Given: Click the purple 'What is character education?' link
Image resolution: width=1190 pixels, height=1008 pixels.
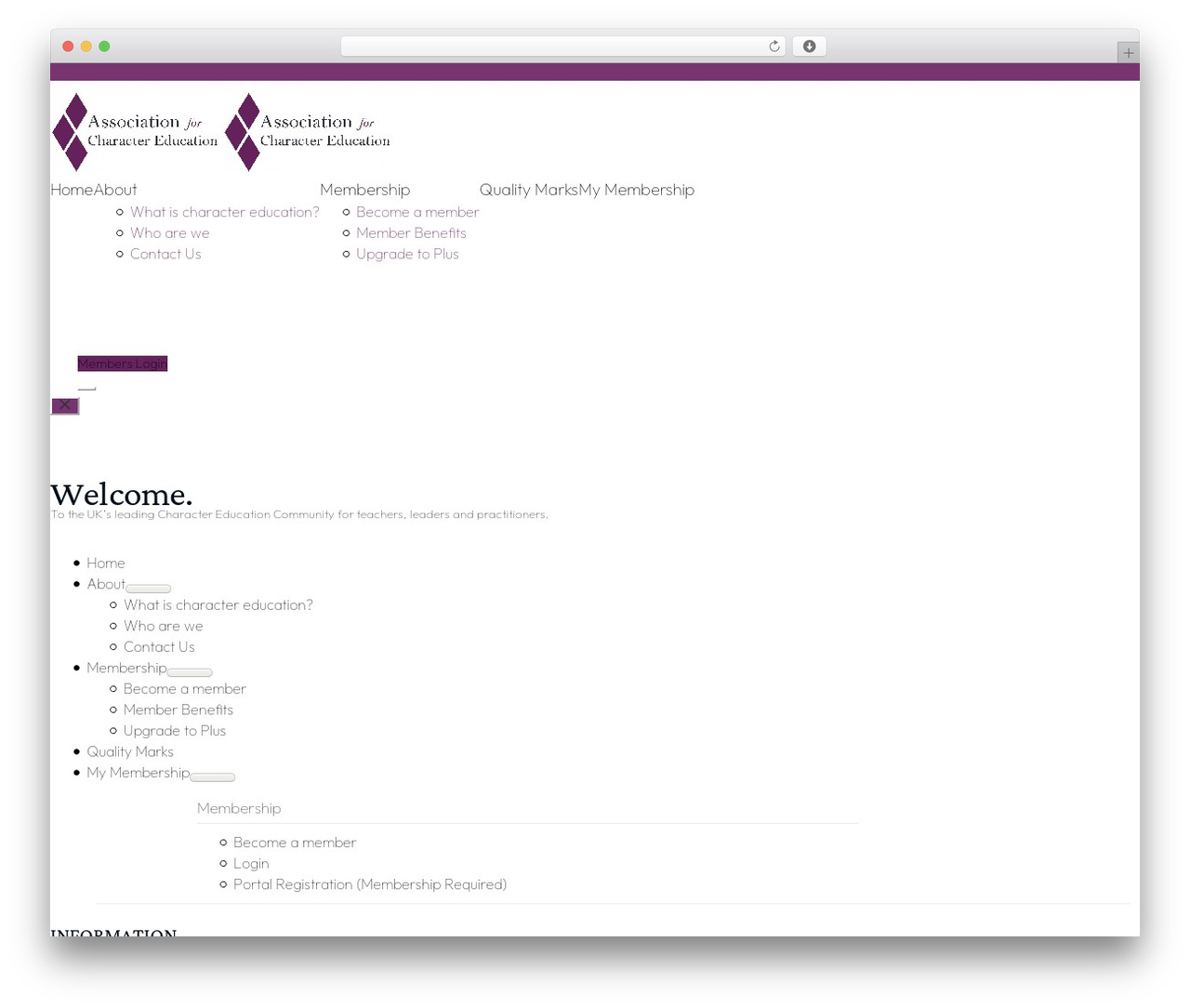Looking at the screenshot, I should point(225,212).
